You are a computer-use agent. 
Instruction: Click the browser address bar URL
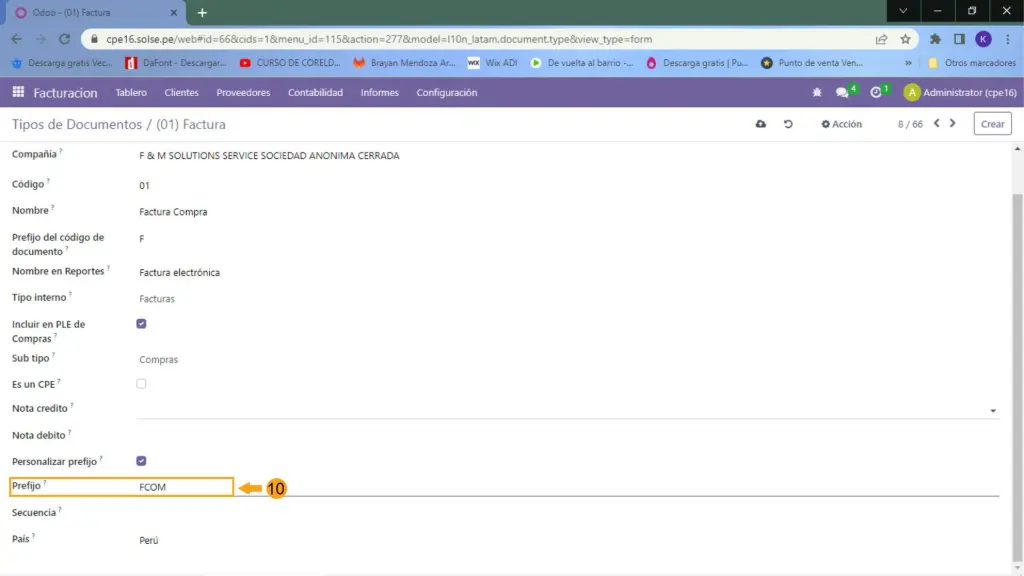click(379, 39)
